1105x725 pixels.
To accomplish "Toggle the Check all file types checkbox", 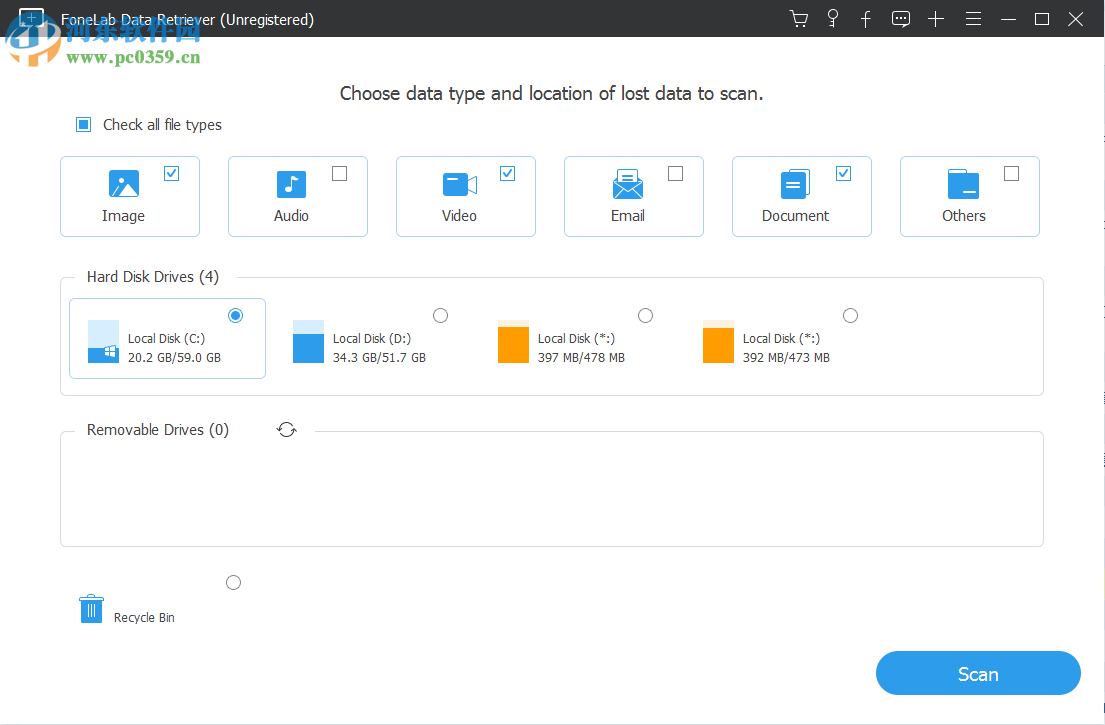I will click(83, 124).
